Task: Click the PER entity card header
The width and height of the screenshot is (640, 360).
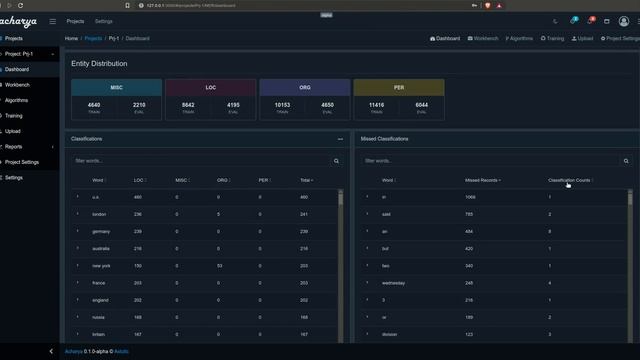Action: tap(399, 88)
